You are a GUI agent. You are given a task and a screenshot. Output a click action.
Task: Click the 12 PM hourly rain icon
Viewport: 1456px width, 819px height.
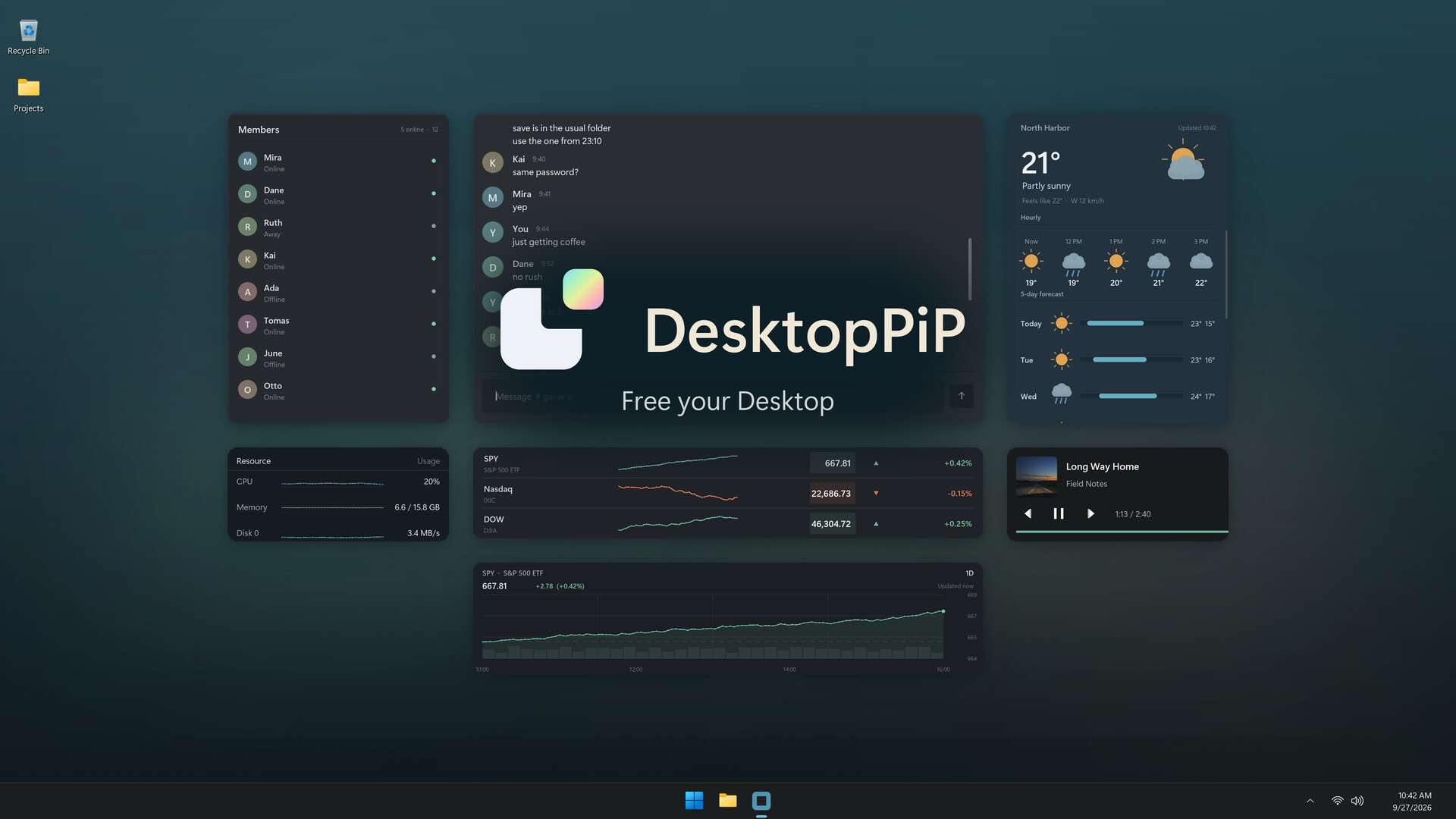pyautogui.click(x=1074, y=263)
